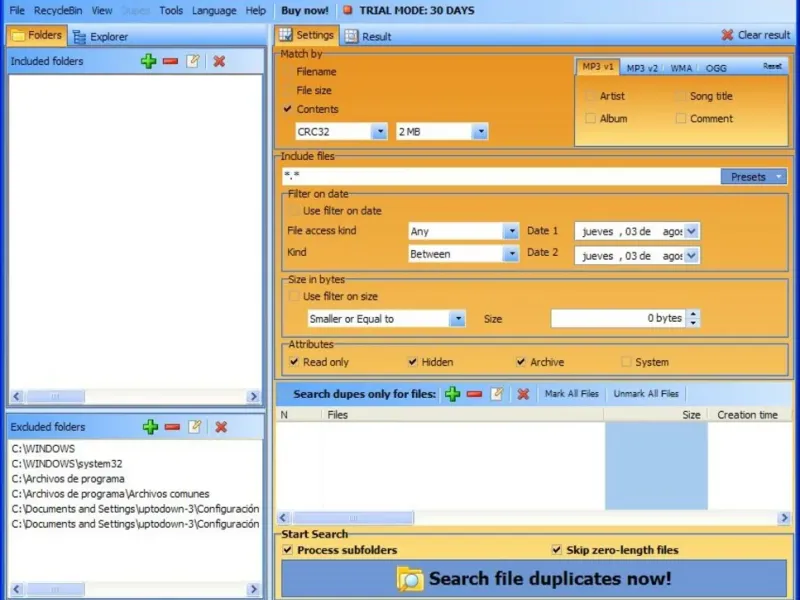Click the Include files pattern field
The width and height of the screenshot is (800, 600).
501,177
